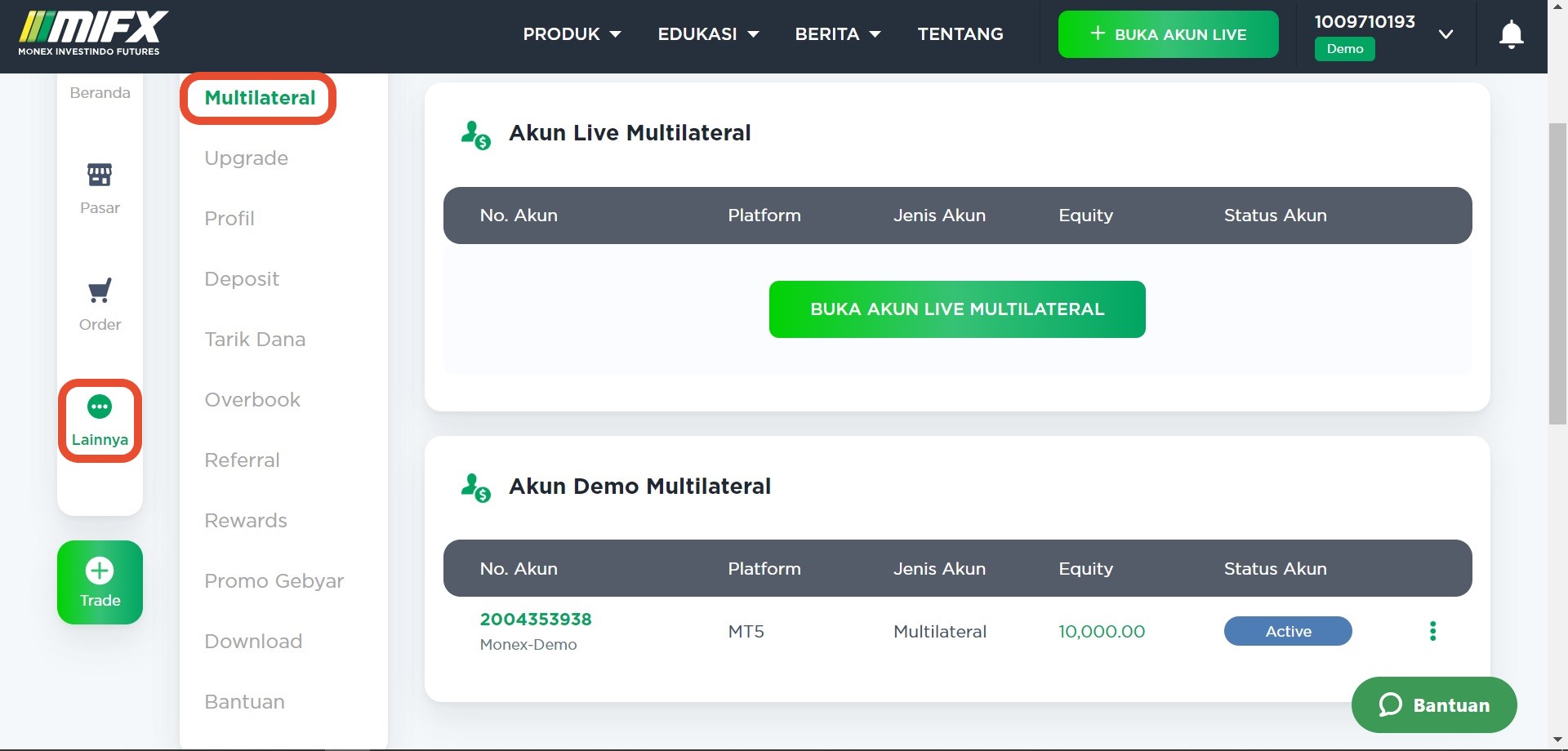Click the Monex-Demo server label
1568x751 pixels.
528,645
